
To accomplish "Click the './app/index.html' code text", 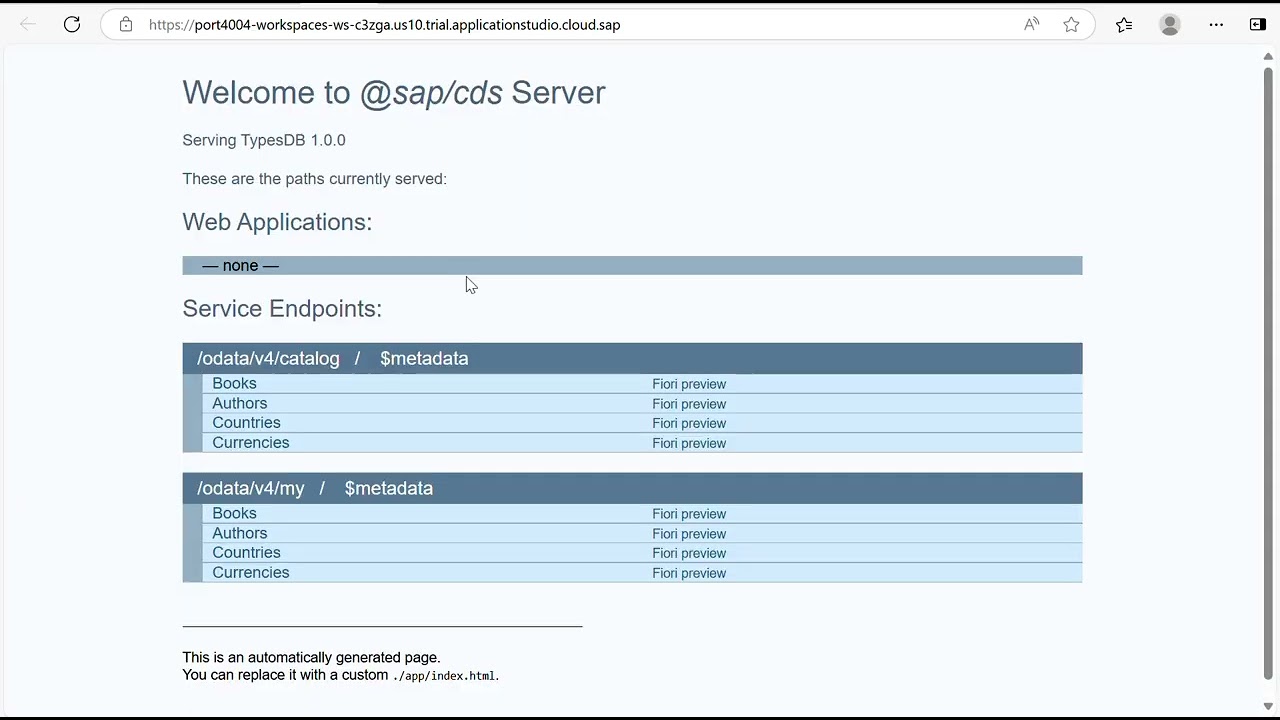I will click(444, 676).
